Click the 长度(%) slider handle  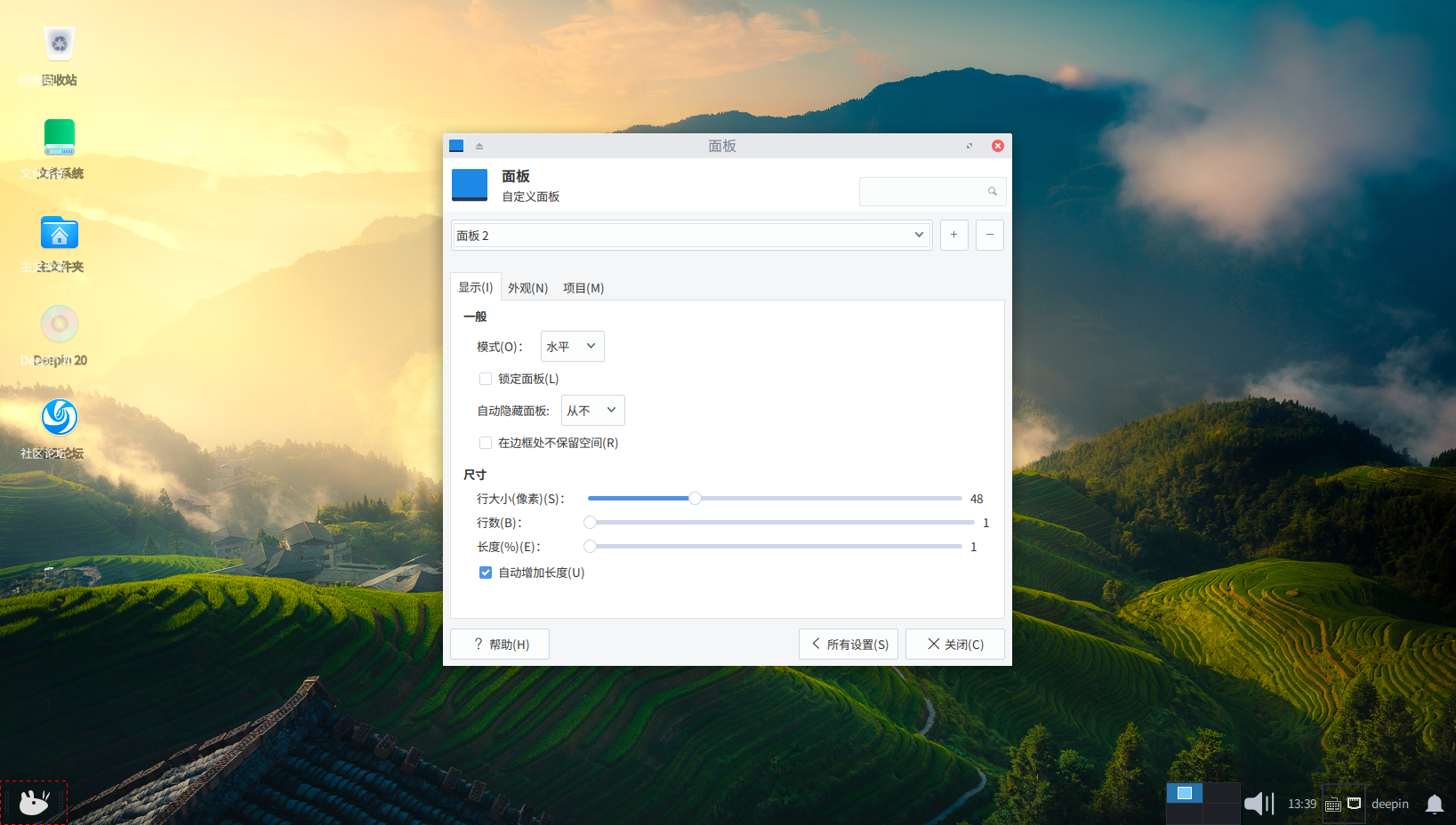[591, 547]
